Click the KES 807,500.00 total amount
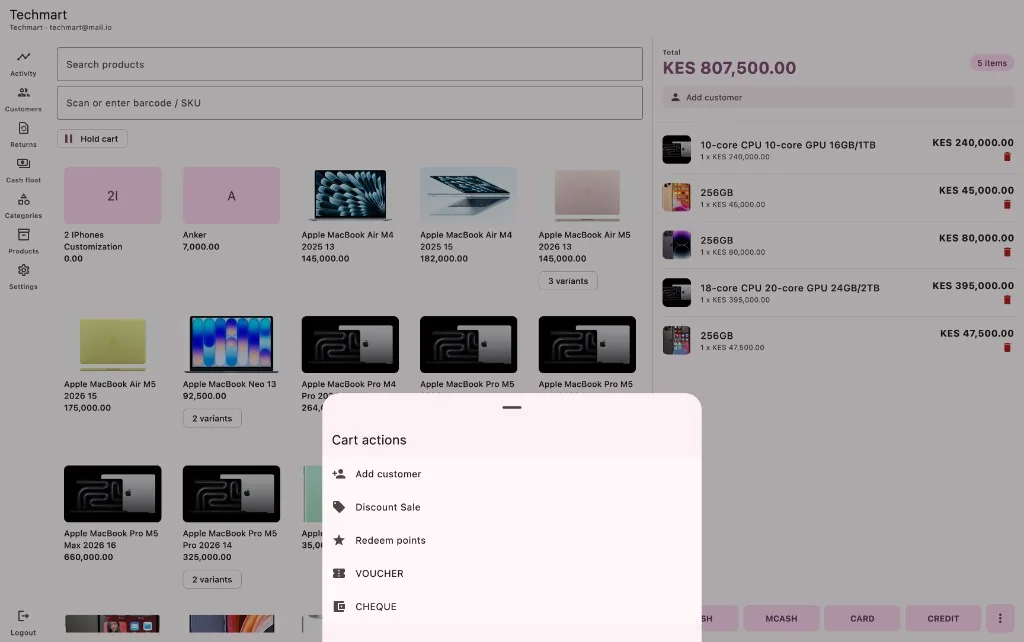Viewport: 1024px width, 642px height. 729,68
